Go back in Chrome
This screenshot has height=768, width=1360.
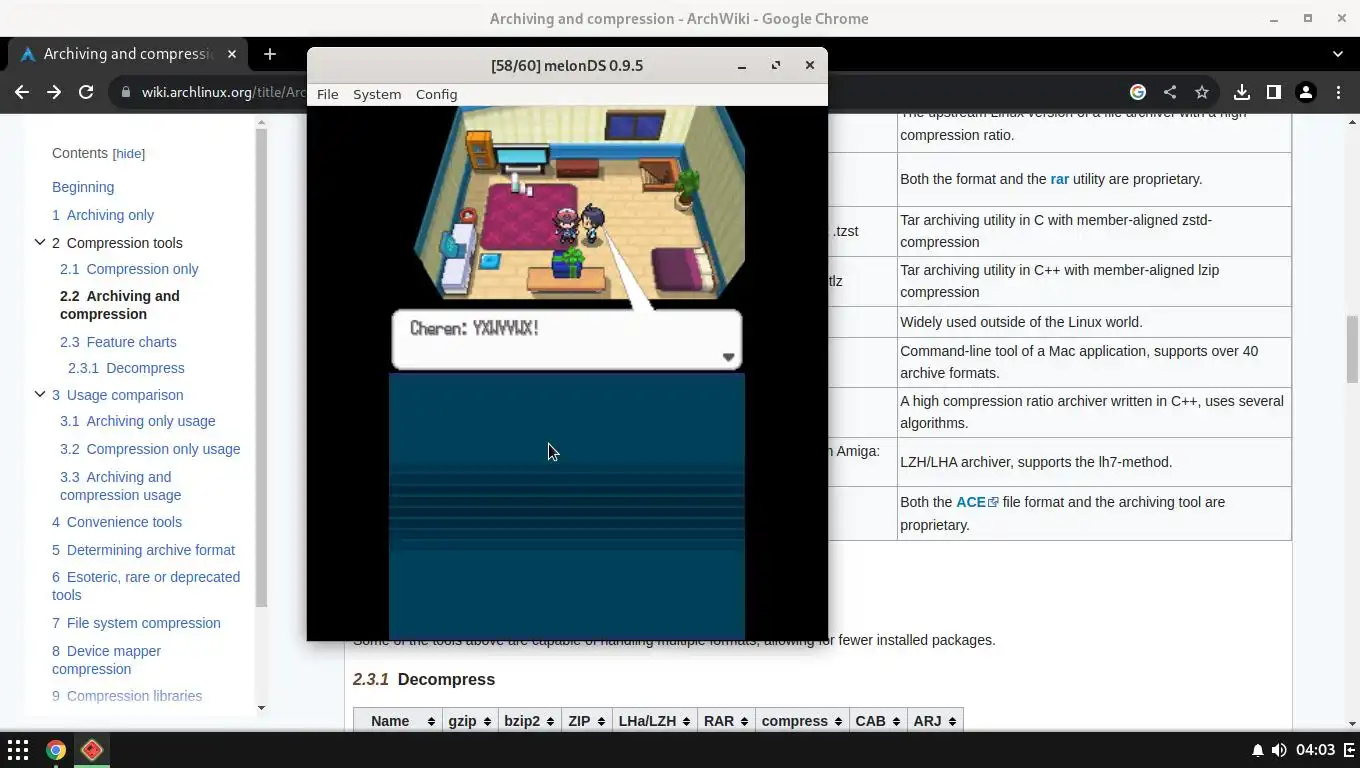pos(22,92)
